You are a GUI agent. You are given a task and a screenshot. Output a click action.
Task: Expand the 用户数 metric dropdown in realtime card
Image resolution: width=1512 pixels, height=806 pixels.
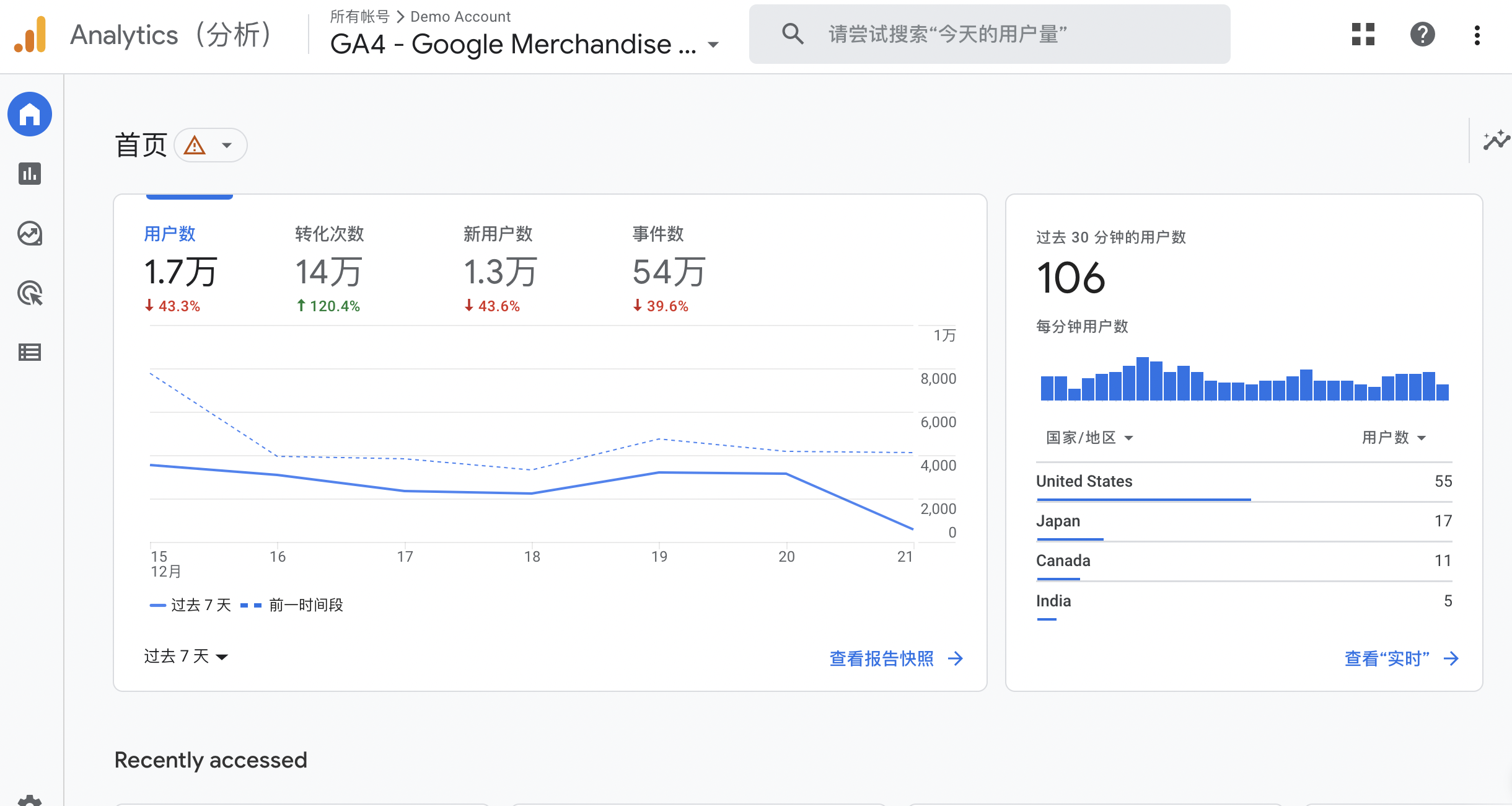tap(1393, 438)
